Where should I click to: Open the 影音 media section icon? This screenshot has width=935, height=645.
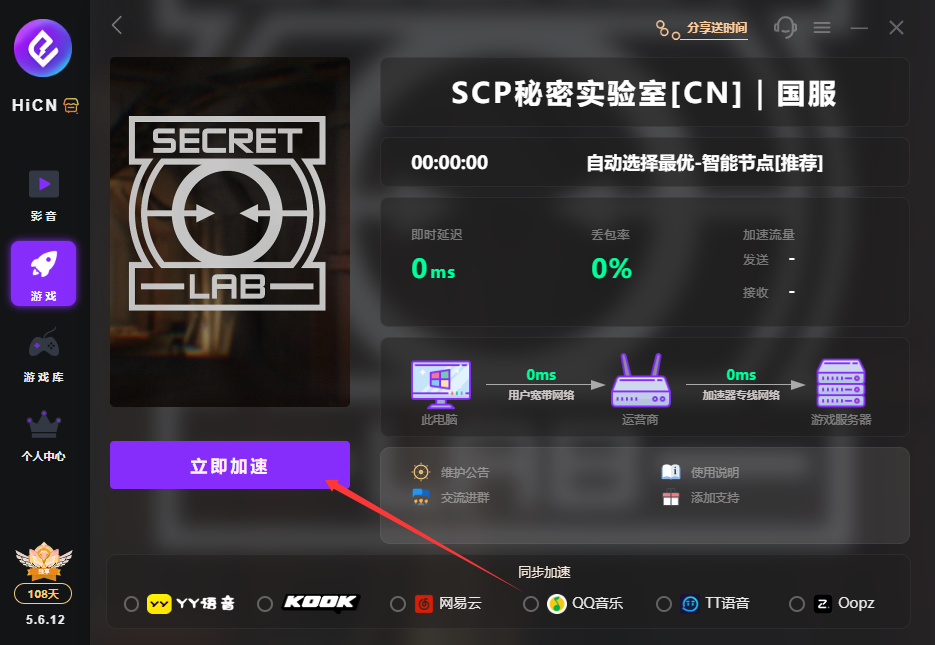pos(44,184)
